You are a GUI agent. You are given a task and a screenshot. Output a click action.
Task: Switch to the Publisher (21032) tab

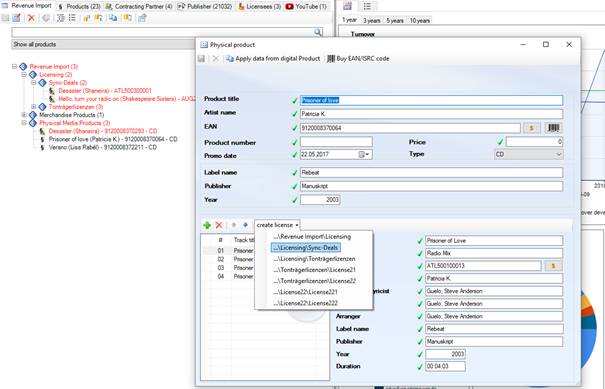[205, 6]
